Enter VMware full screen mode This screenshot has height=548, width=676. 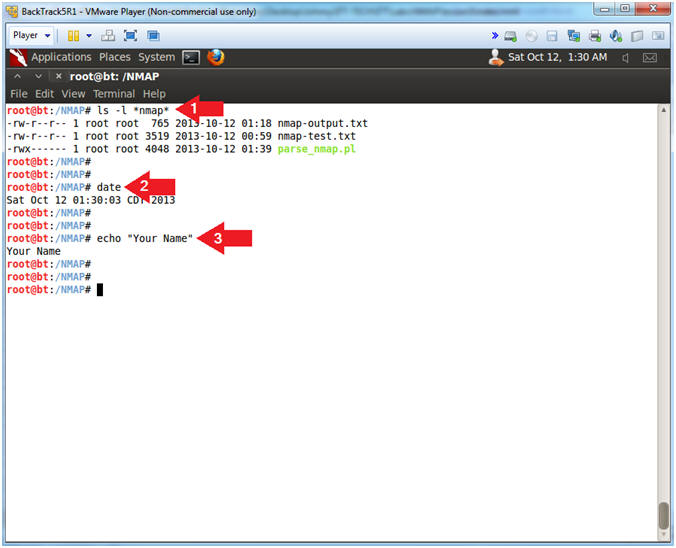tap(130, 36)
